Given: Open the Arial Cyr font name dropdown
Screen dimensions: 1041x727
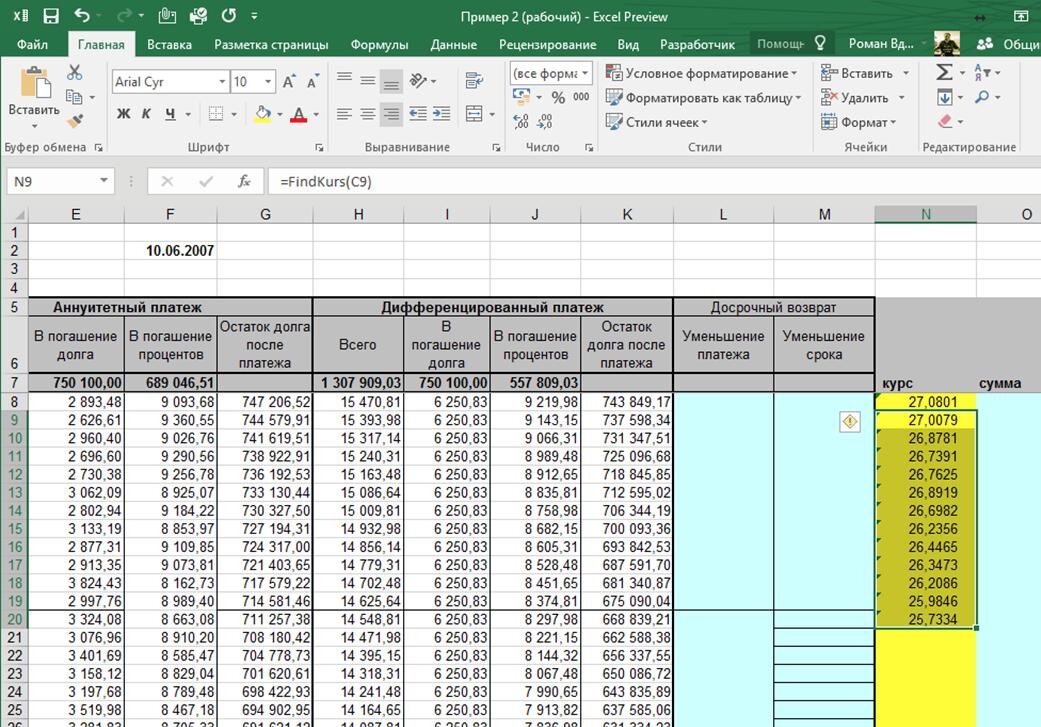Looking at the screenshot, I should (222, 82).
